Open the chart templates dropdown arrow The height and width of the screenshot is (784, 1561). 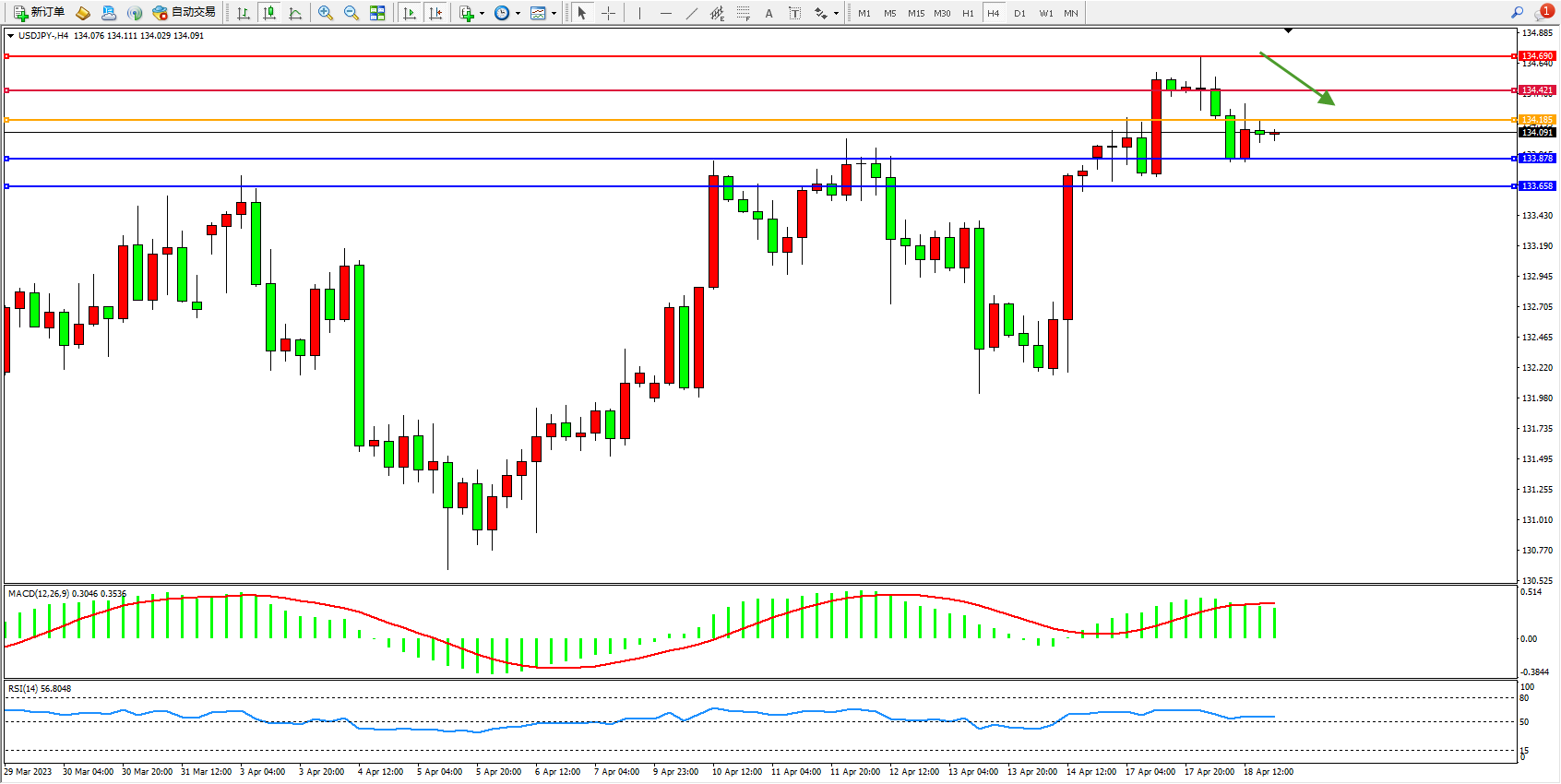click(554, 14)
